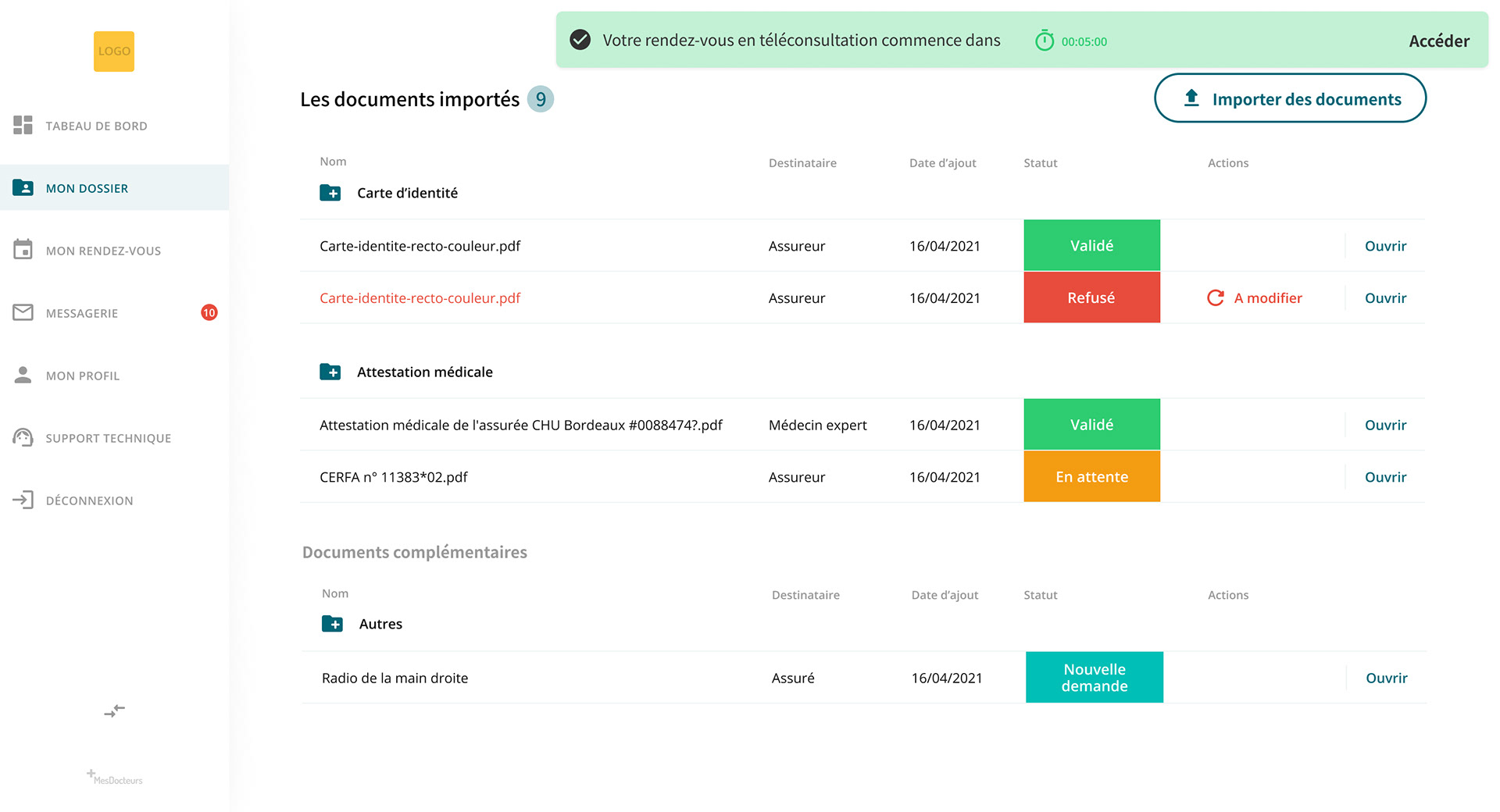Open Messagerie from the sidebar
The width and height of the screenshot is (1500, 812).
pyautogui.click(x=114, y=313)
